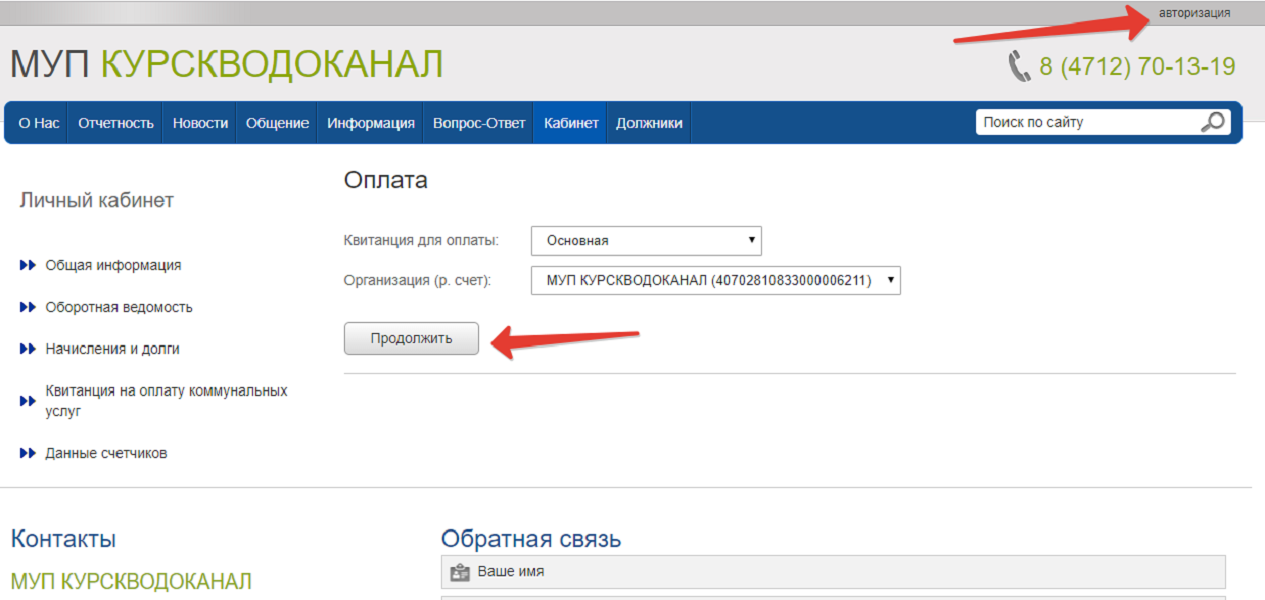Click arrow bullet beside Квитанция на оплату
Image resolution: width=1265 pixels, height=600 pixels.
28,401
